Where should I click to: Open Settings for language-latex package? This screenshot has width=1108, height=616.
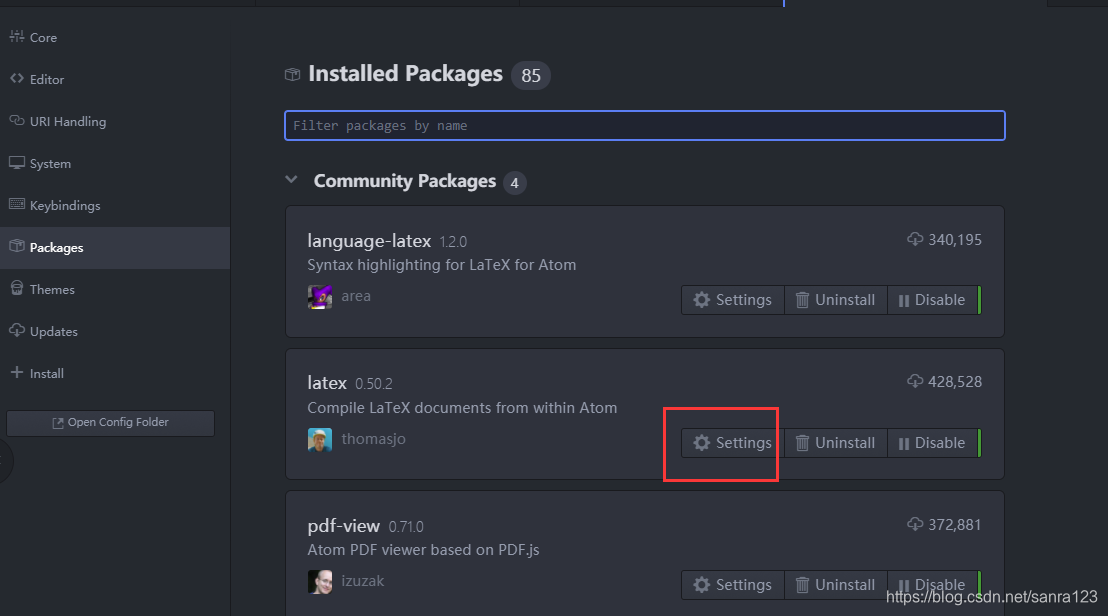(733, 300)
